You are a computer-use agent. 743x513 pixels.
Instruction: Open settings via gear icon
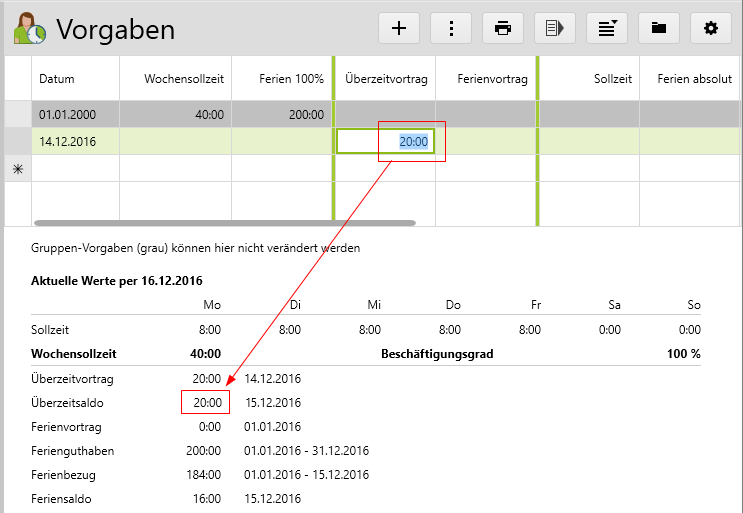click(711, 28)
